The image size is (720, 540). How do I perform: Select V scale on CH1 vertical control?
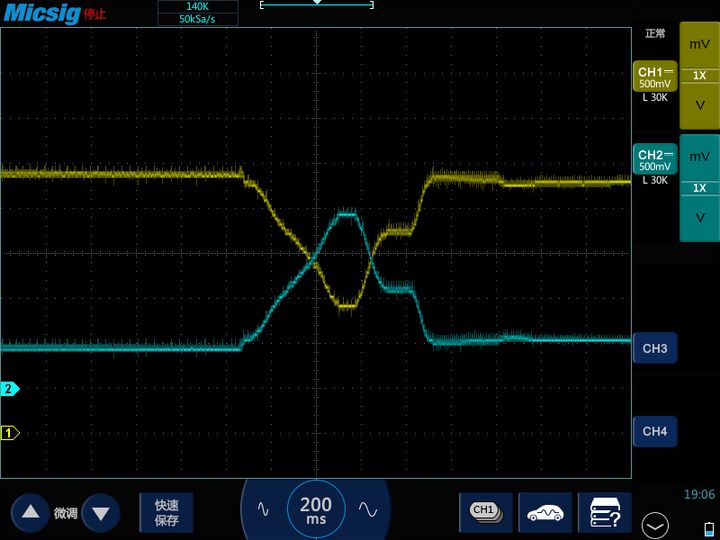[x=699, y=105]
